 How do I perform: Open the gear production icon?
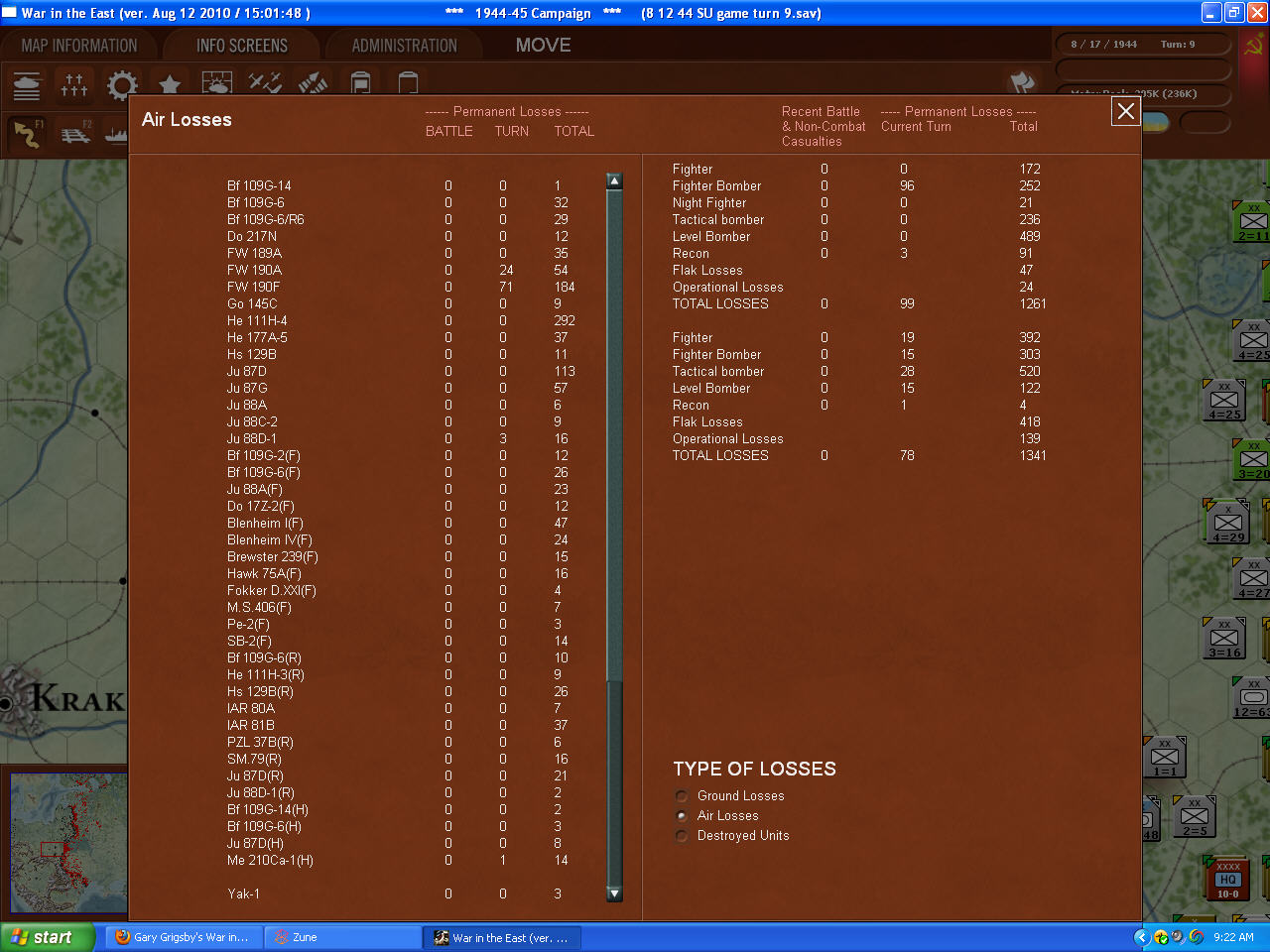[x=122, y=86]
